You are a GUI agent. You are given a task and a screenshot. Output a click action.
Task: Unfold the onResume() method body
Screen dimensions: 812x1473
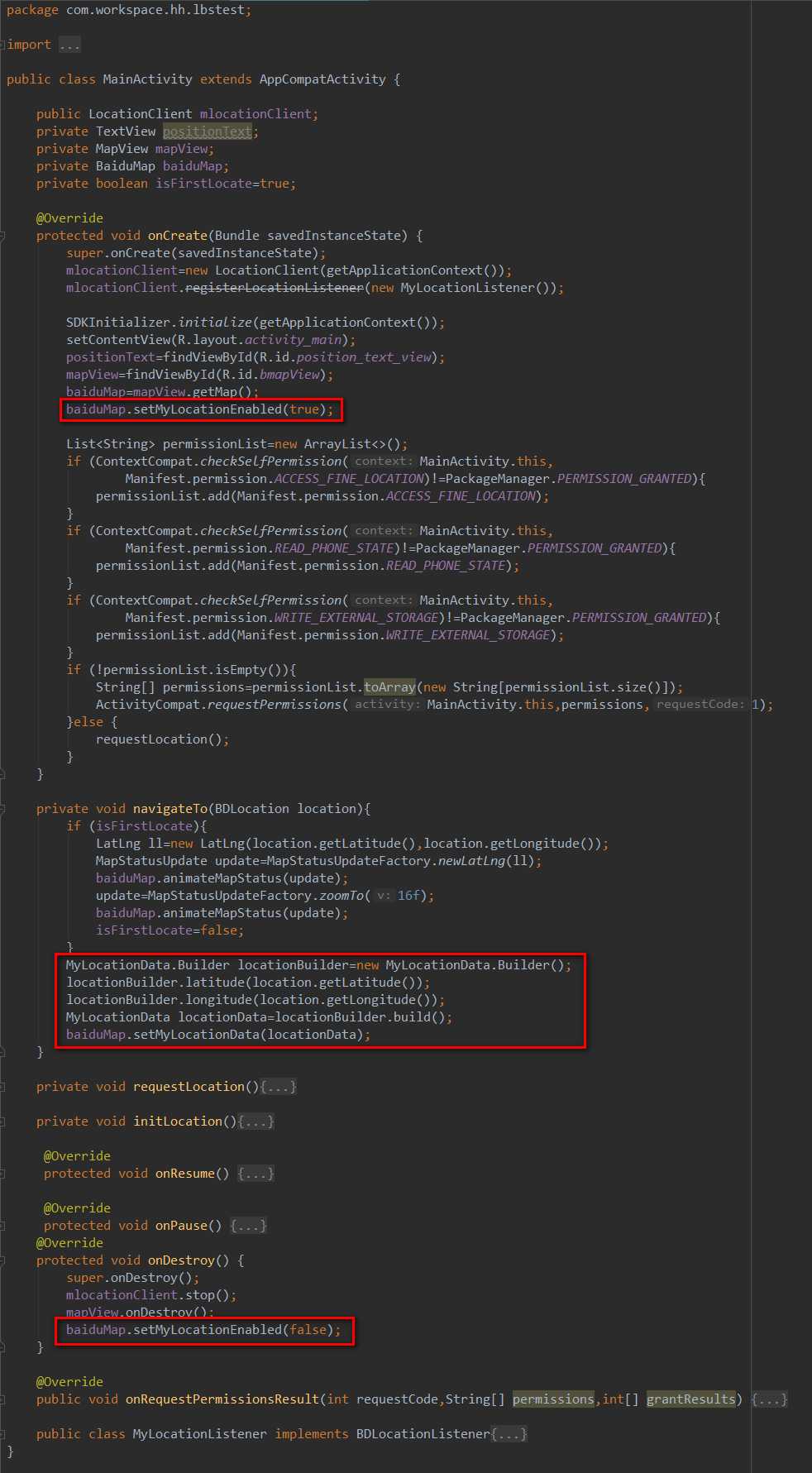coord(256,1174)
